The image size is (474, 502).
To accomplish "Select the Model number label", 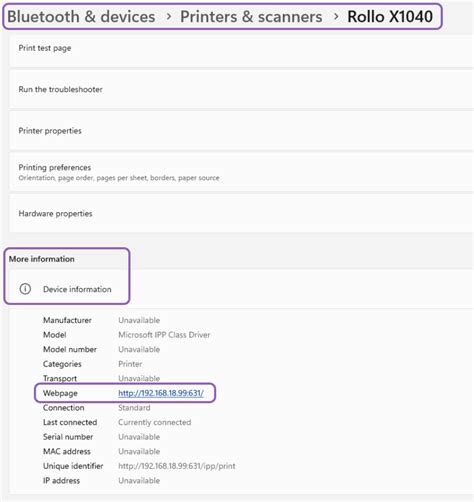I will tap(70, 349).
